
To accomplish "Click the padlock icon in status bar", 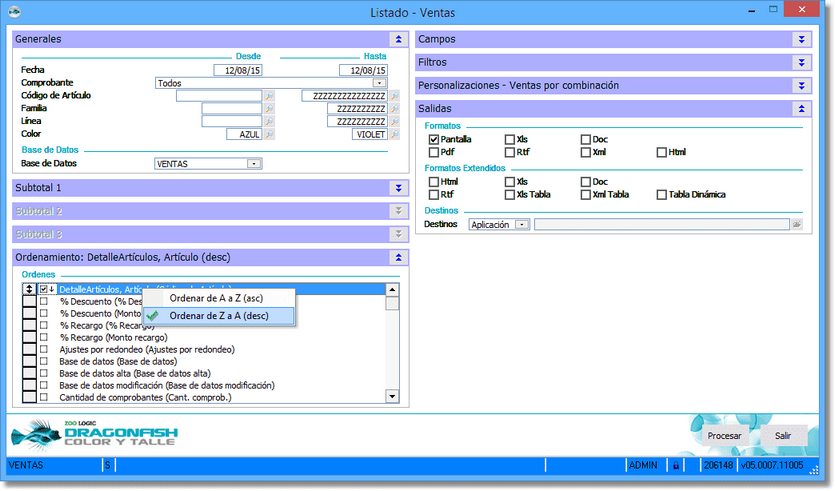I will (676, 465).
